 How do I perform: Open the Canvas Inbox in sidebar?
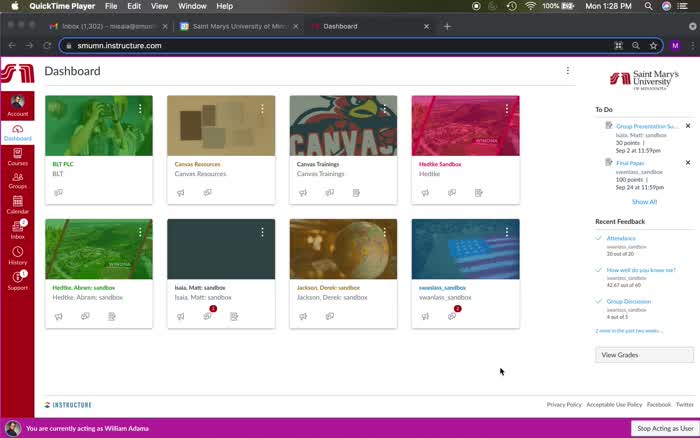(x=17, y=229)
